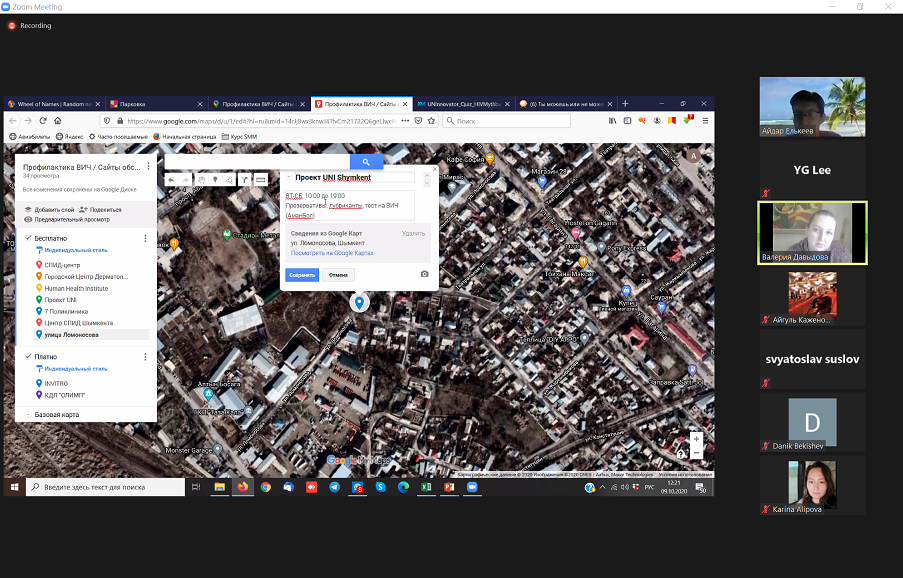Switch to Ты можешь или не можешь tab
Image resolution: width=903 pixels, height=578 pixels.
[x=566, y=104]
